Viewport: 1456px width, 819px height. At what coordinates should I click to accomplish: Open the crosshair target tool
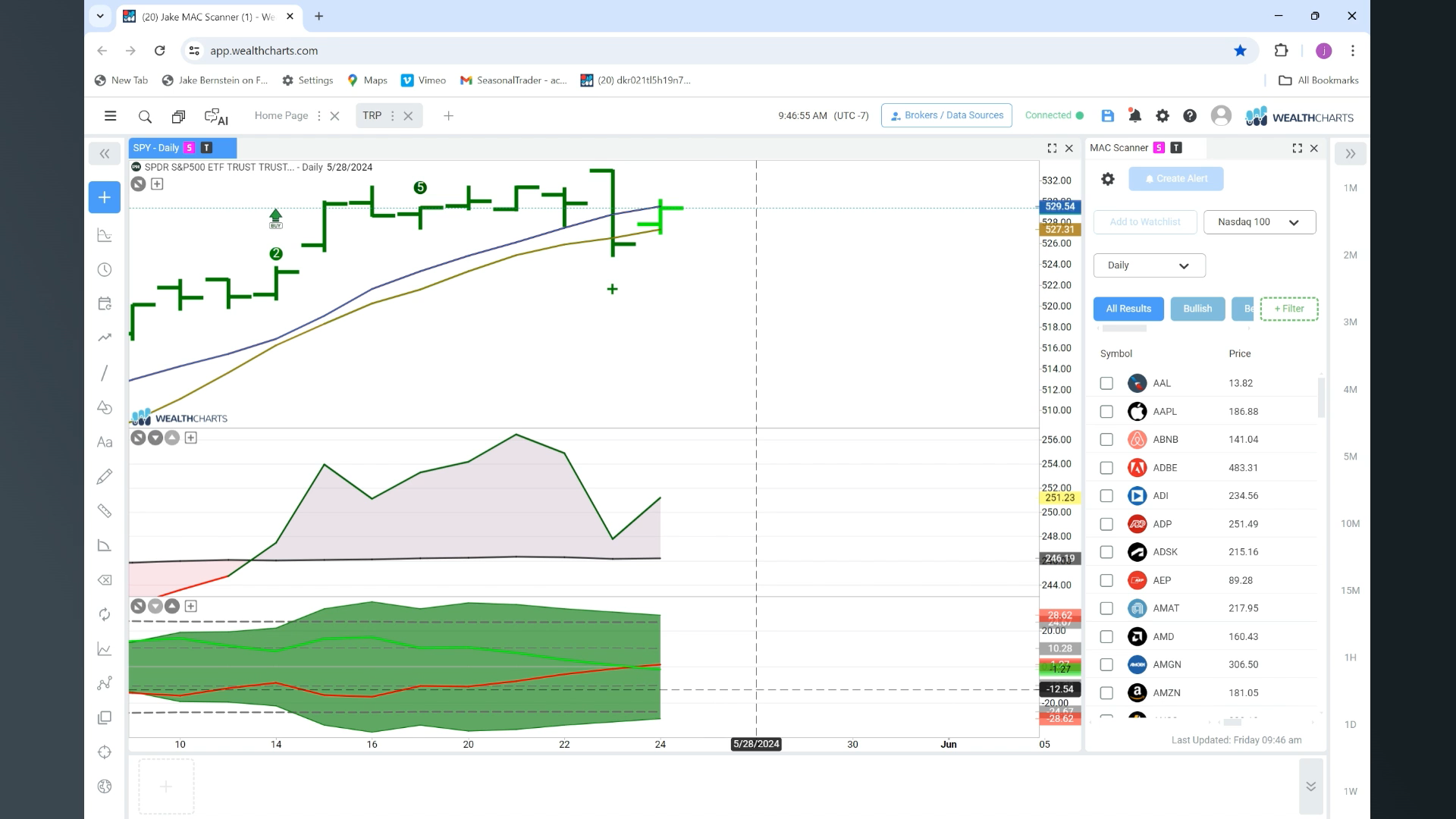tap(105, 752)
